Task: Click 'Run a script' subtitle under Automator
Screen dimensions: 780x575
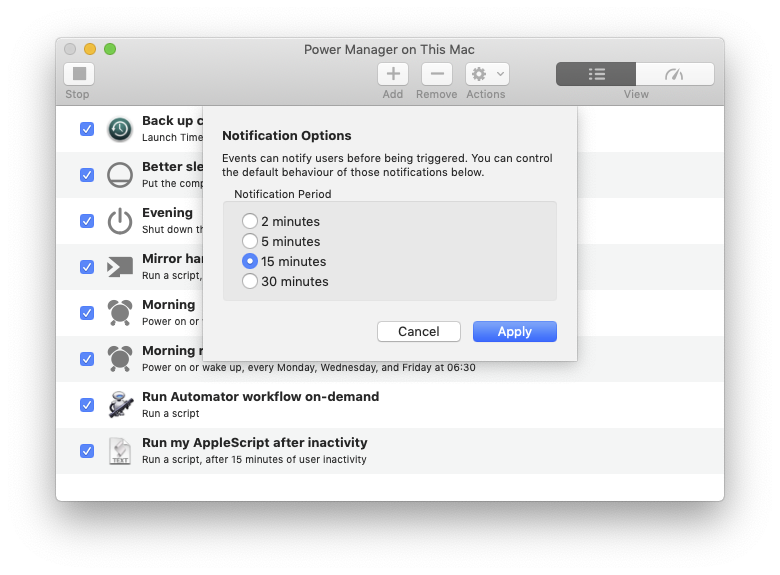Action: [171, 413]
